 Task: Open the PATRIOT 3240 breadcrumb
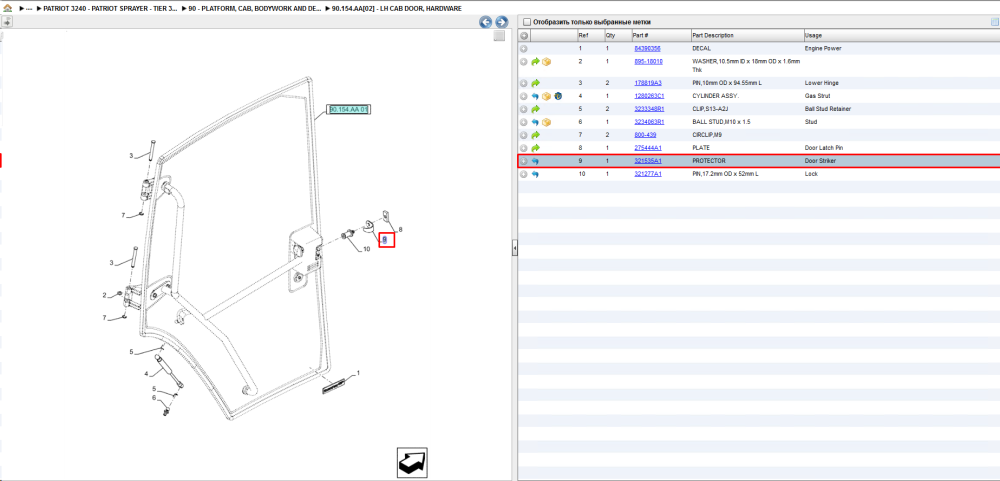coord(110,9)
